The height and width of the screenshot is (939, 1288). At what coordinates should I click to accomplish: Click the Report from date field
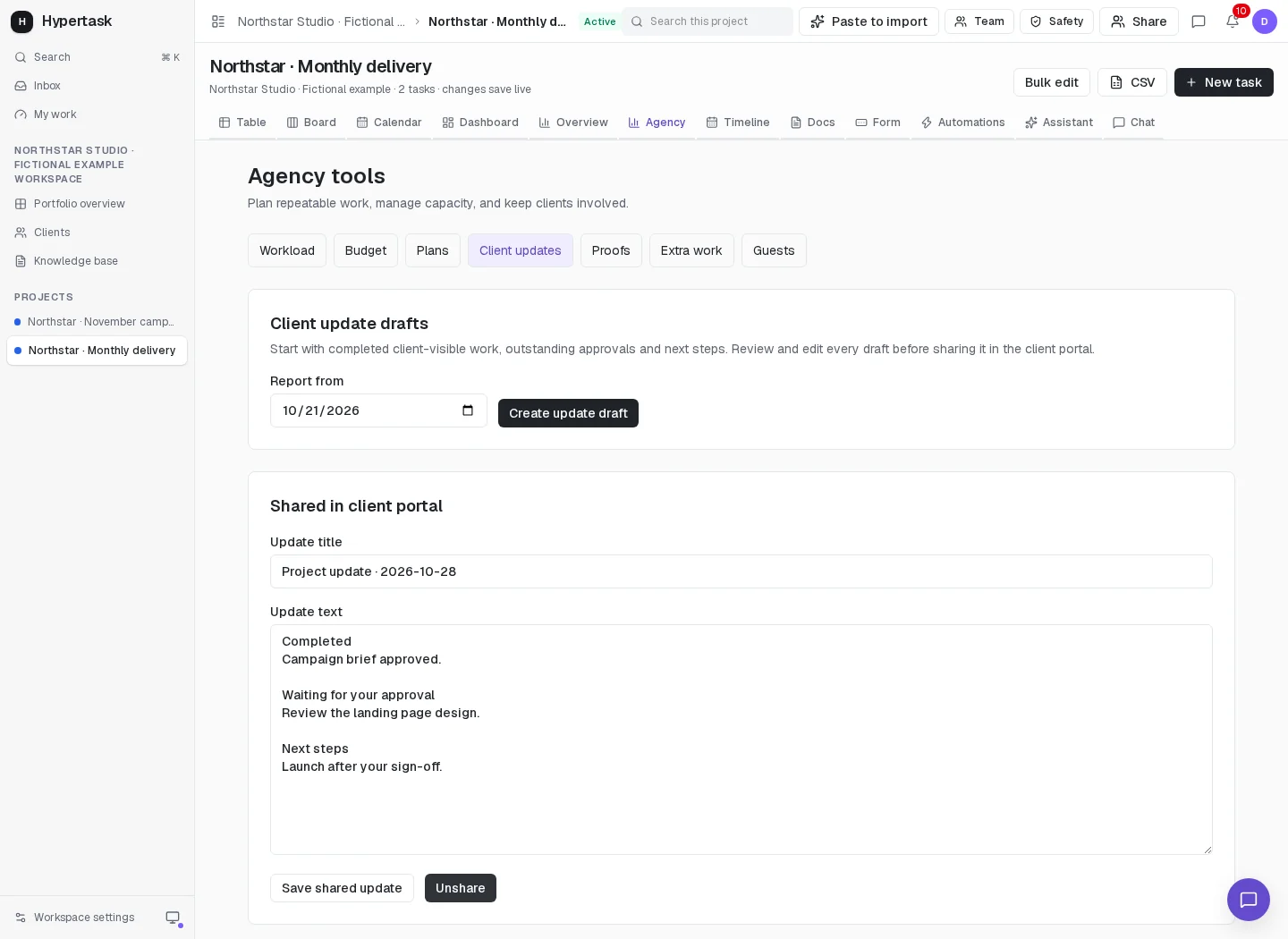pyautogui.click(x=378, y=410)
